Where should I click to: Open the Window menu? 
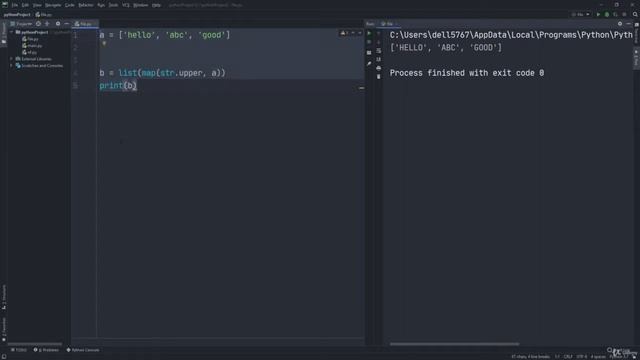(141, 5)
